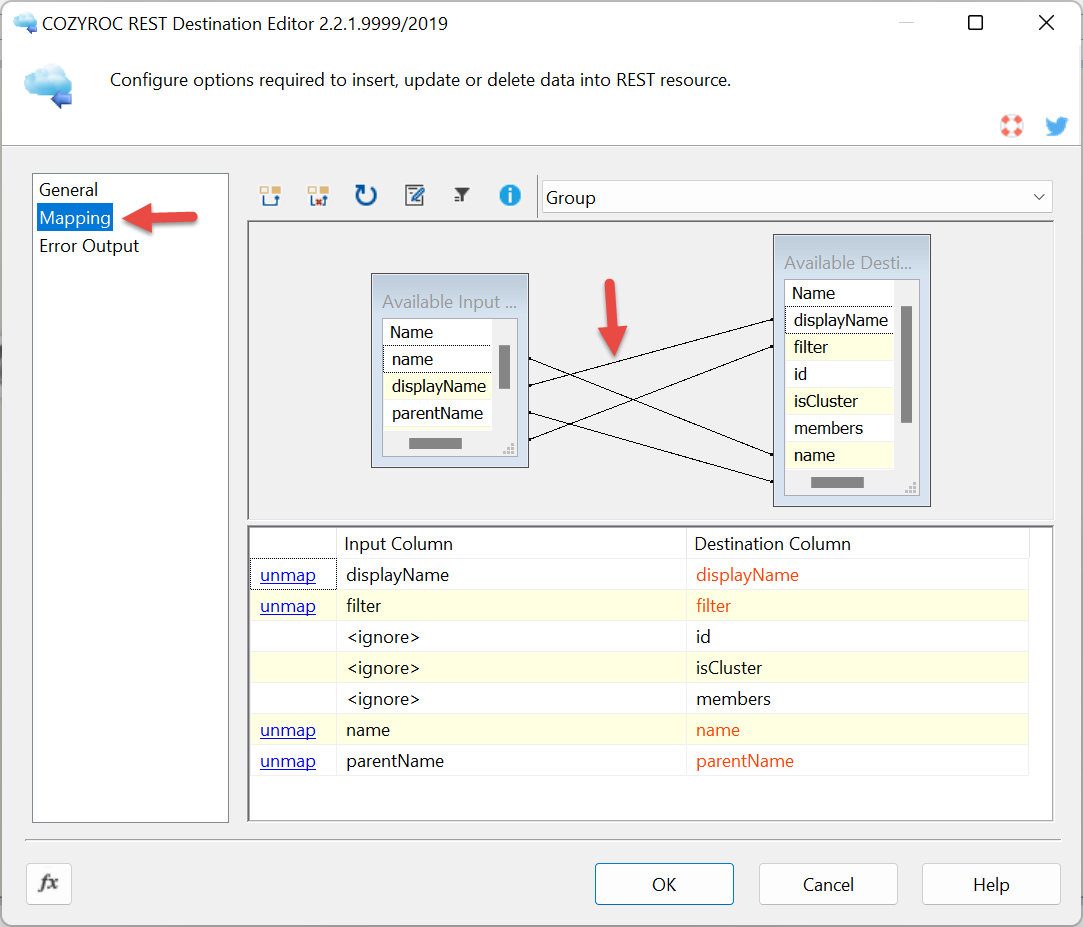Image resolution: width=1083 pixels, height=927 pixels.
Task: Click the Destination Column header
Action: (x=857, y=544)
